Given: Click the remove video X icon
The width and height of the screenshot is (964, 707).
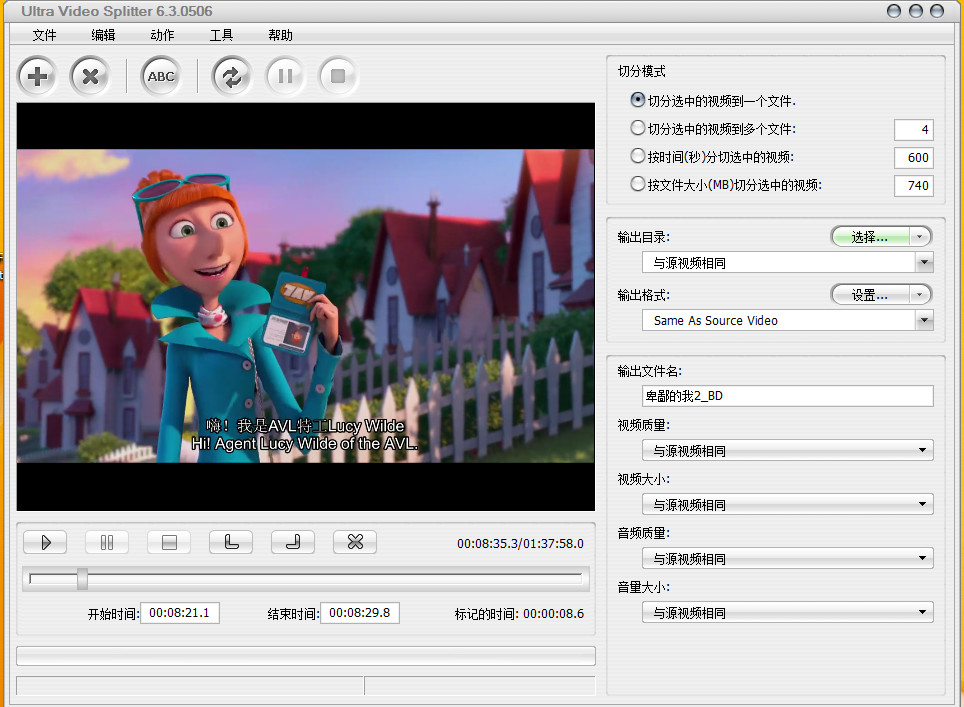Looking at the screenshot, I should [x=90, y=76].
